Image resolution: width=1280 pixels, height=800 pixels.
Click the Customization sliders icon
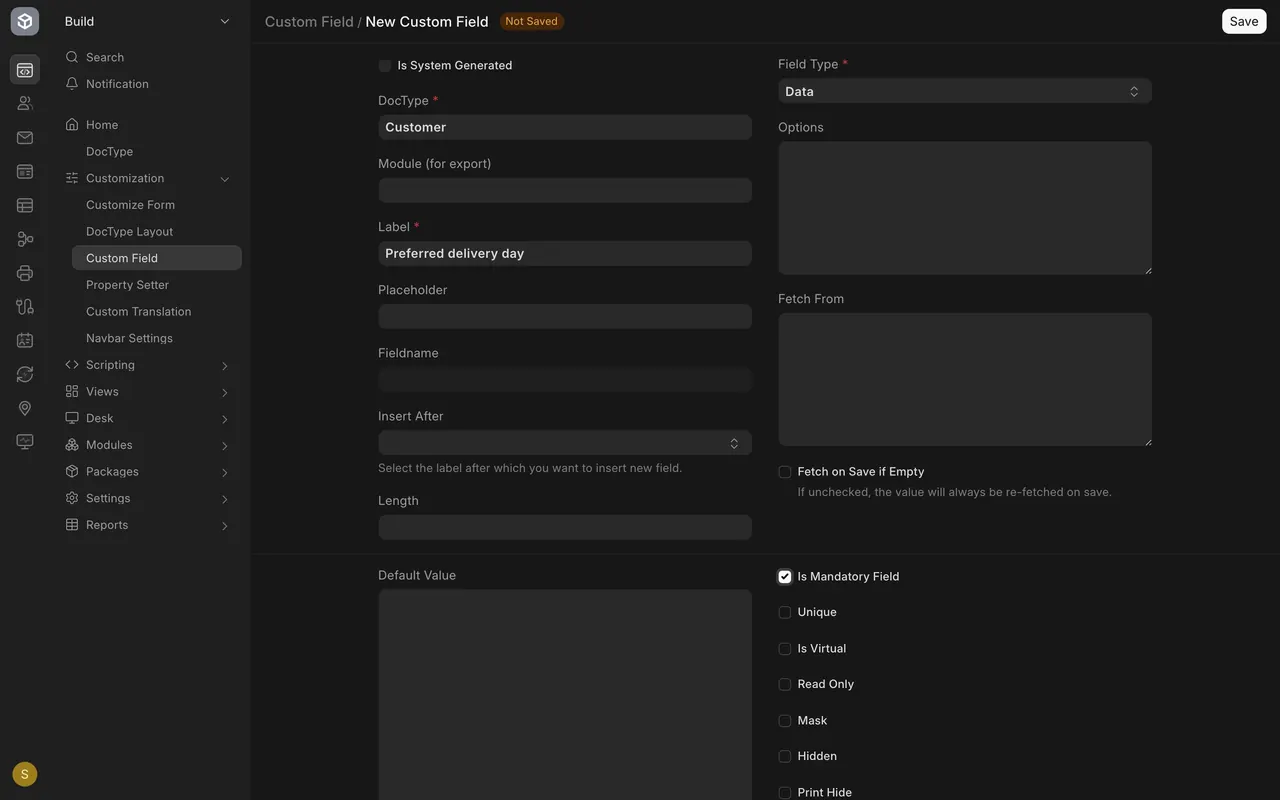(x=72, y=178)
